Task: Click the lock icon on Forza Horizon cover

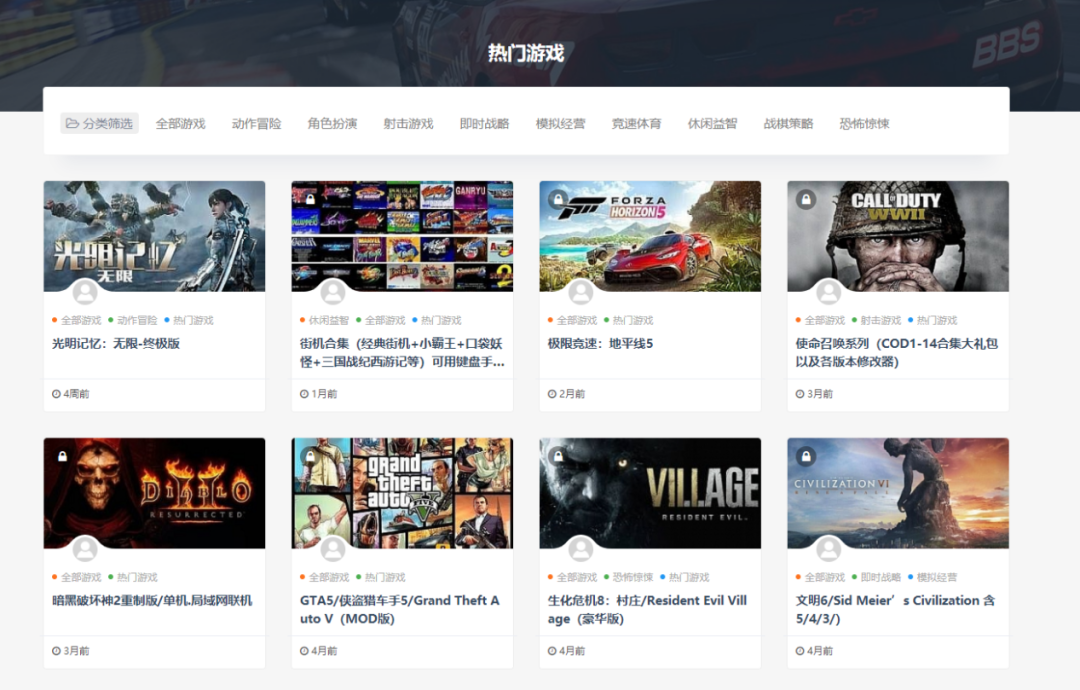Action: point(558,199)
